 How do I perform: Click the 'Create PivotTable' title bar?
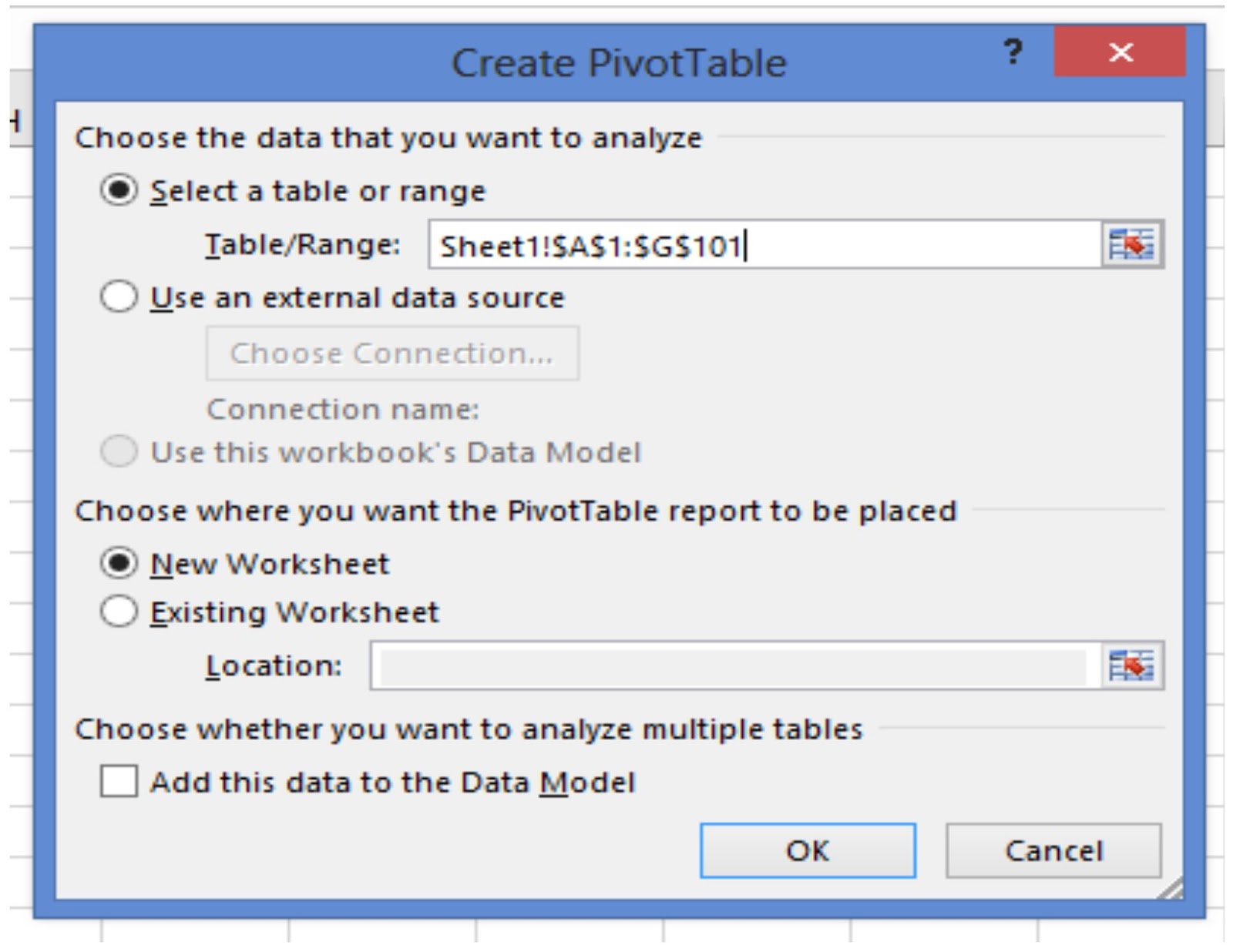click(618, 63)
